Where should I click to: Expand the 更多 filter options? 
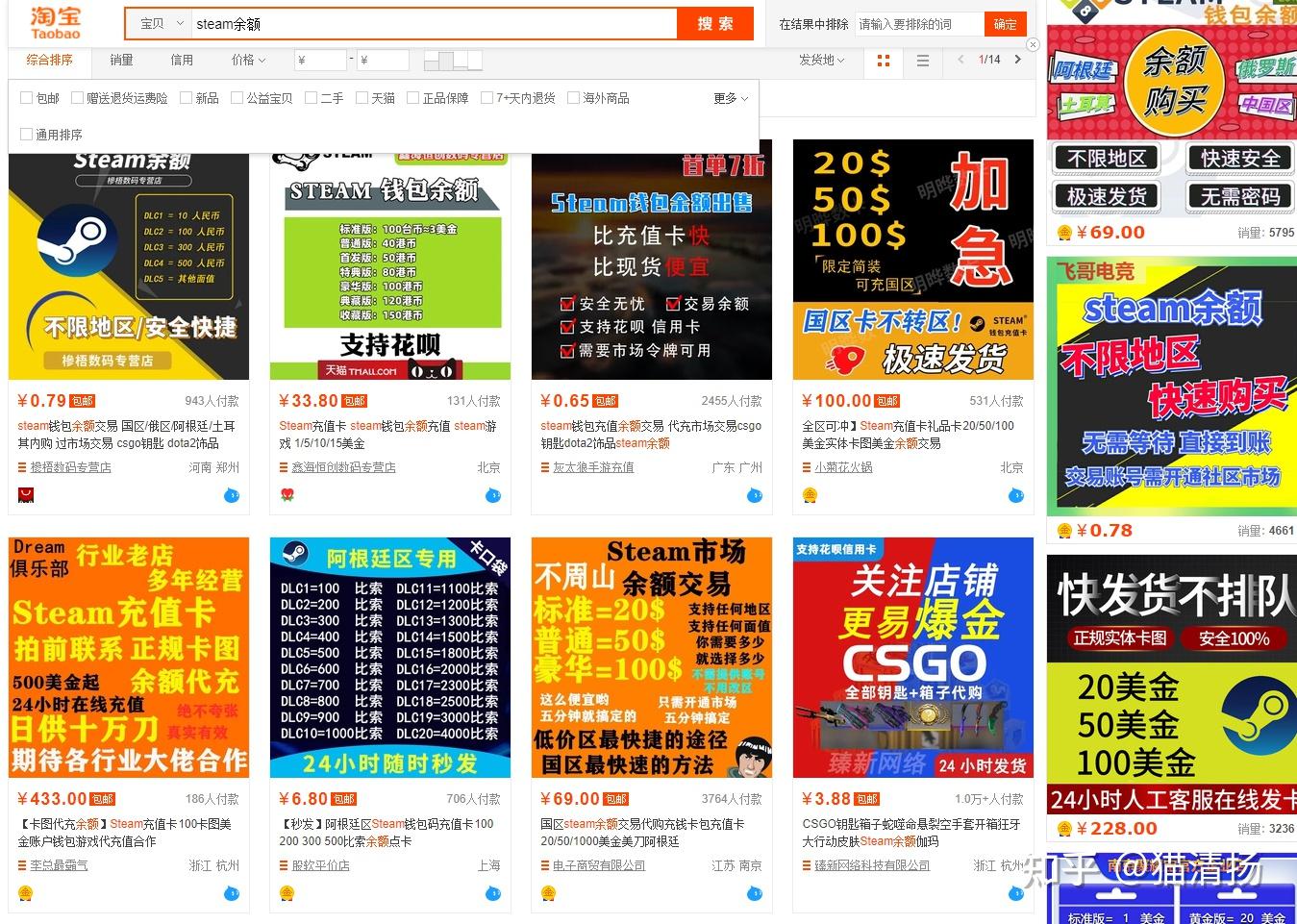730,98
